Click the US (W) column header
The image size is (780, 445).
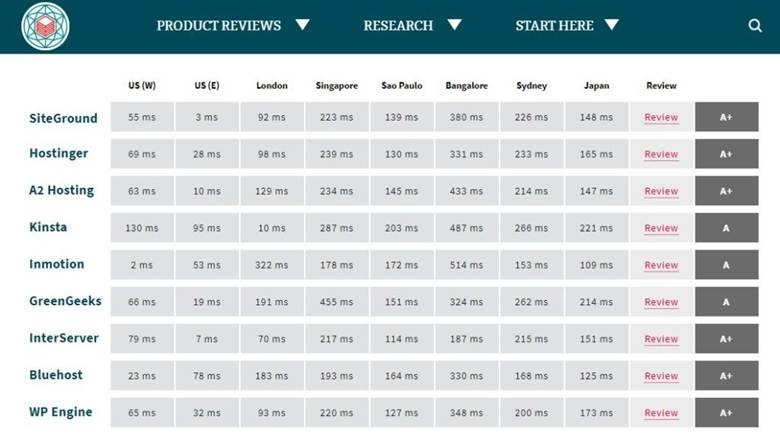point(142,86)
